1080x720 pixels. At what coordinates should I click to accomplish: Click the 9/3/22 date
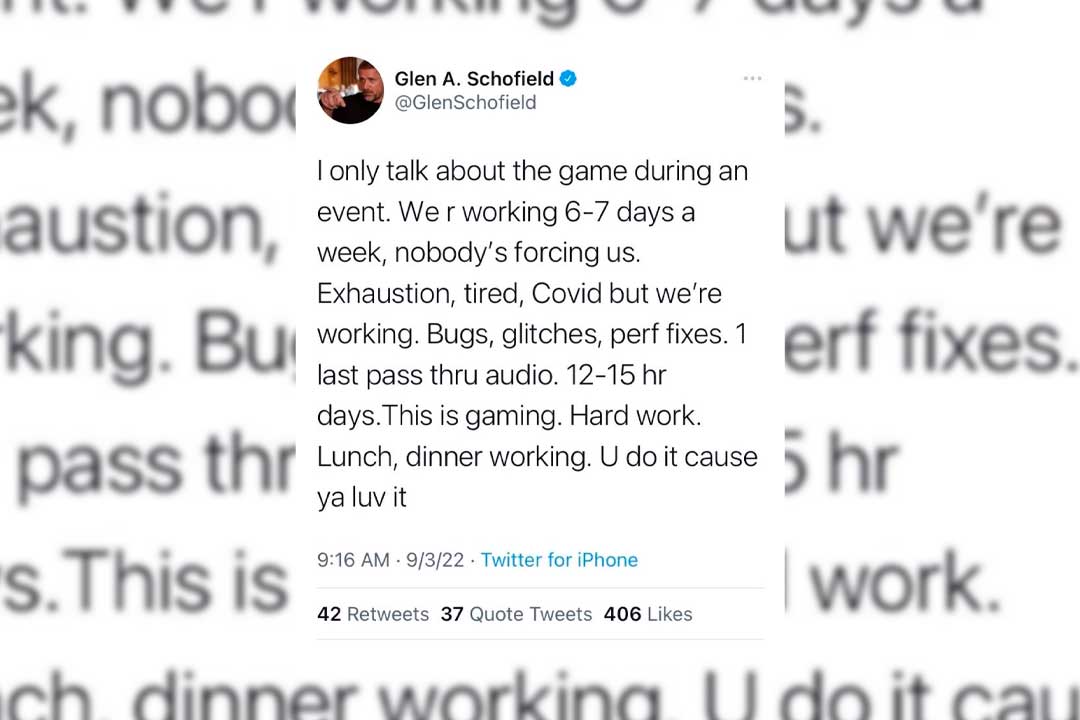pyautogui.click(x=435, y=560)
